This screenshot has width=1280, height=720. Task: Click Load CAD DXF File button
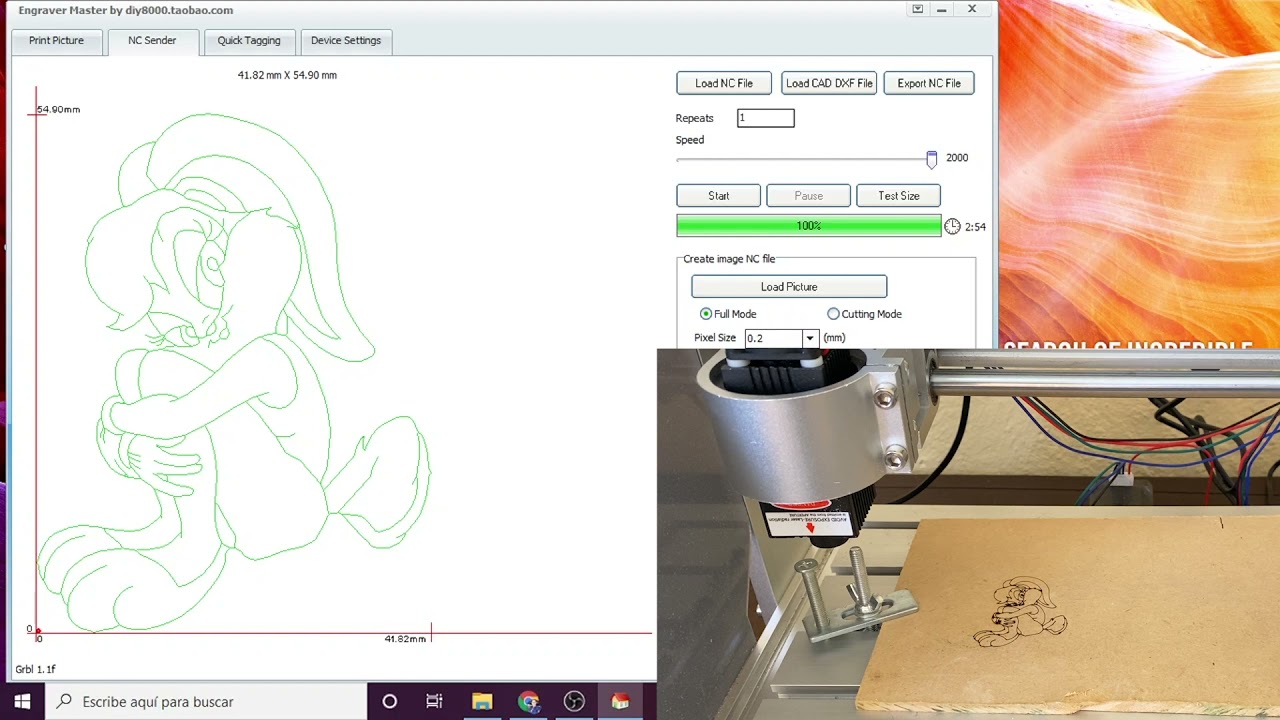tap(829, 83)
